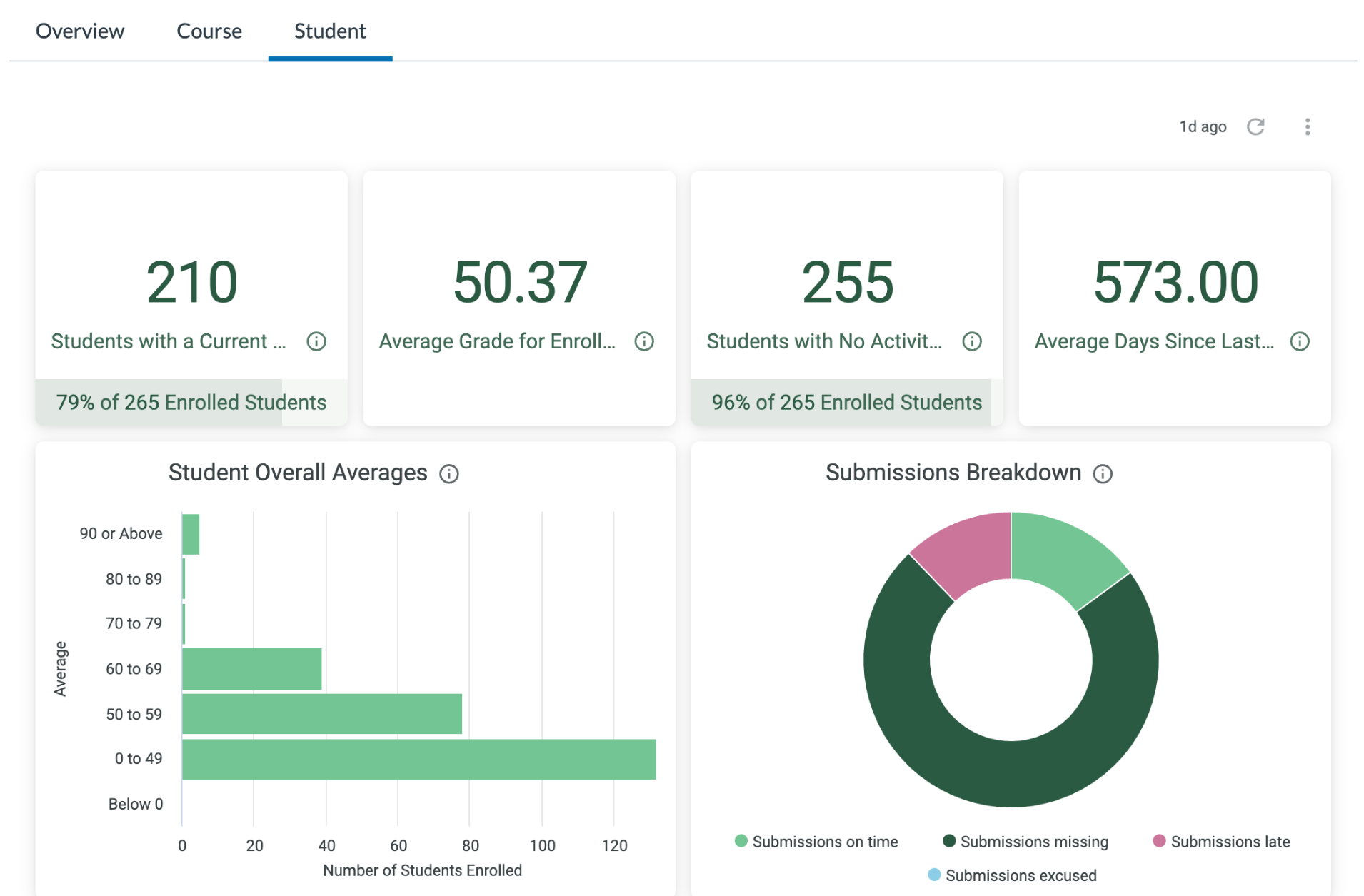
Task: Toggle Submissions late legend item
Action: pyautogui.click(x=1221, y=841)
